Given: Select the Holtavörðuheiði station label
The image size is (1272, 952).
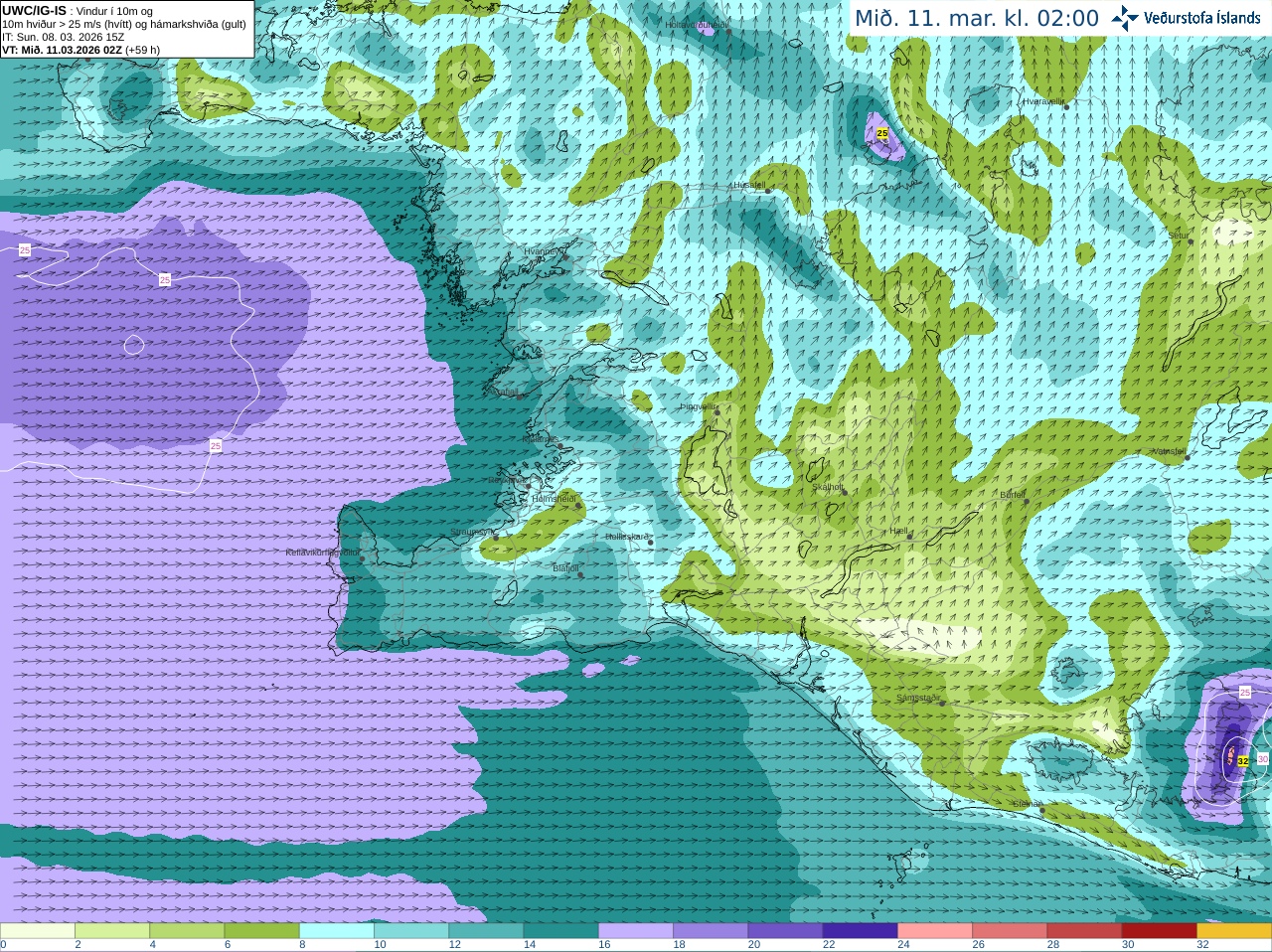Looking at the screenshot, I should pyautogui.click(x=697, y=25).
